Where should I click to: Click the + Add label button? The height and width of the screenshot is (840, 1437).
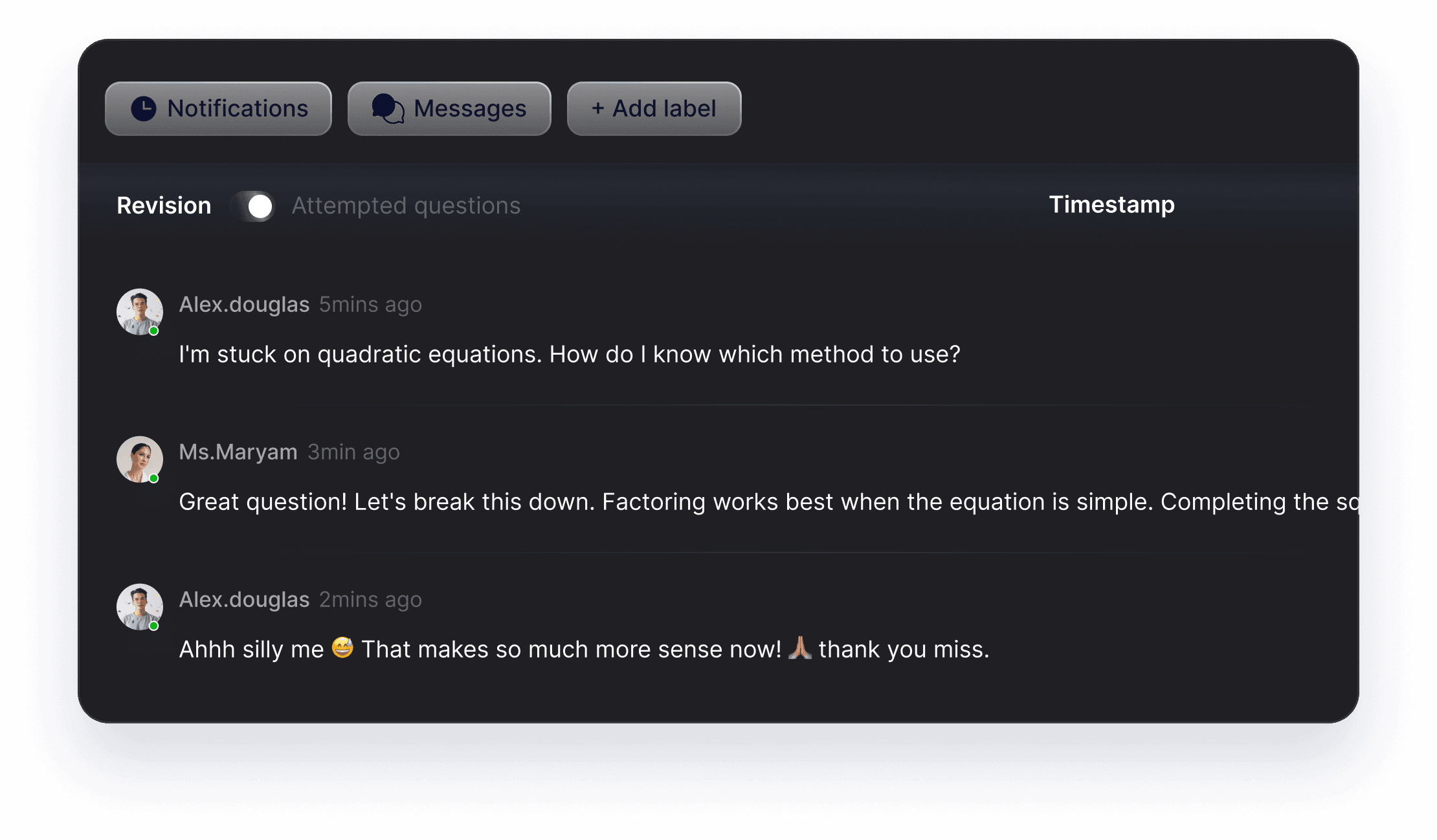pos(653,107)
